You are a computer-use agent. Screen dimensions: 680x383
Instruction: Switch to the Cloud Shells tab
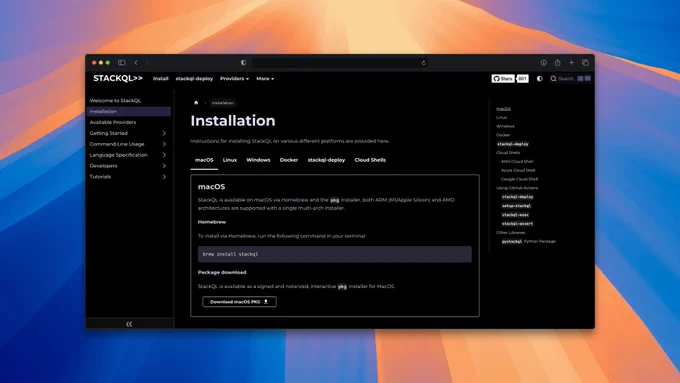370,160
